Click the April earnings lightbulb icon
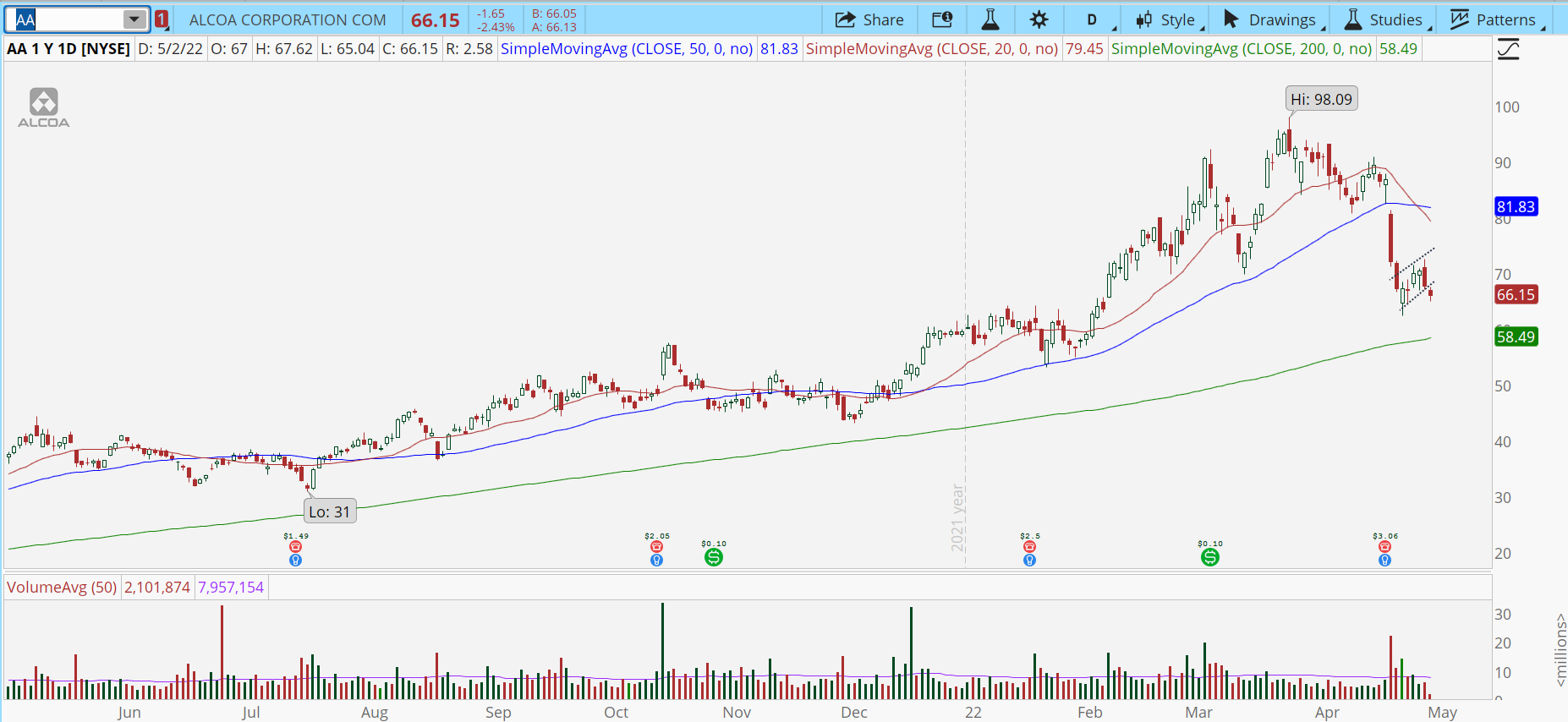This screenshot has height=722, width=1568. [1384, 560]
